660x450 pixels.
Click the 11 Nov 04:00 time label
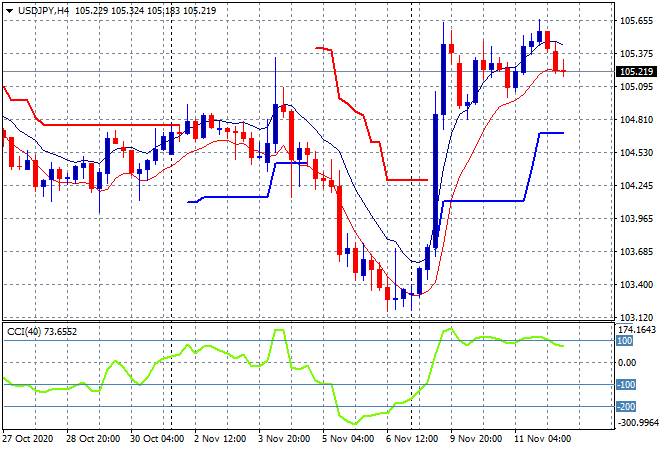tap(543, 439)
